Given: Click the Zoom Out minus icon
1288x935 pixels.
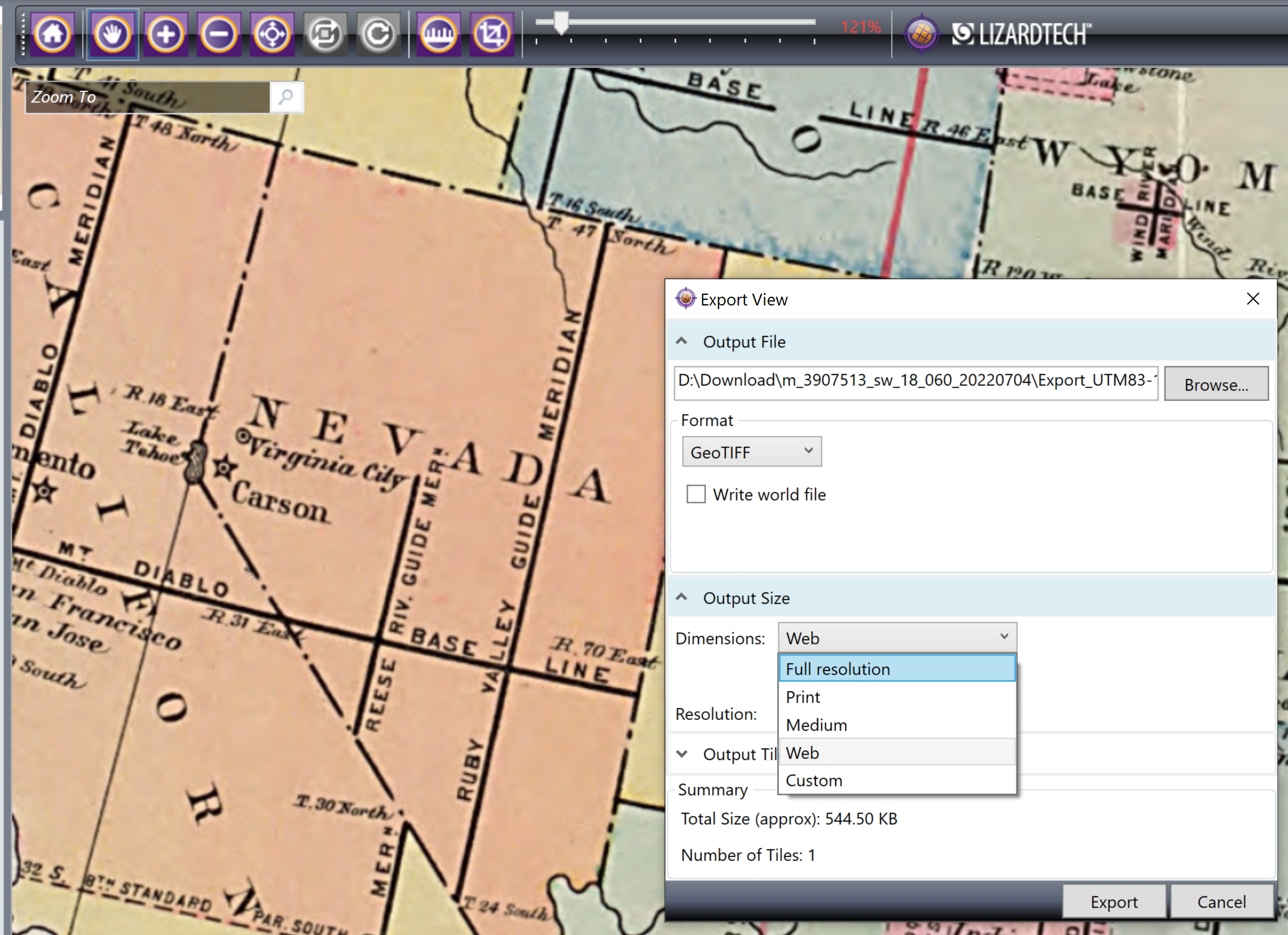Looking at the screenshot, I should 219,34.
